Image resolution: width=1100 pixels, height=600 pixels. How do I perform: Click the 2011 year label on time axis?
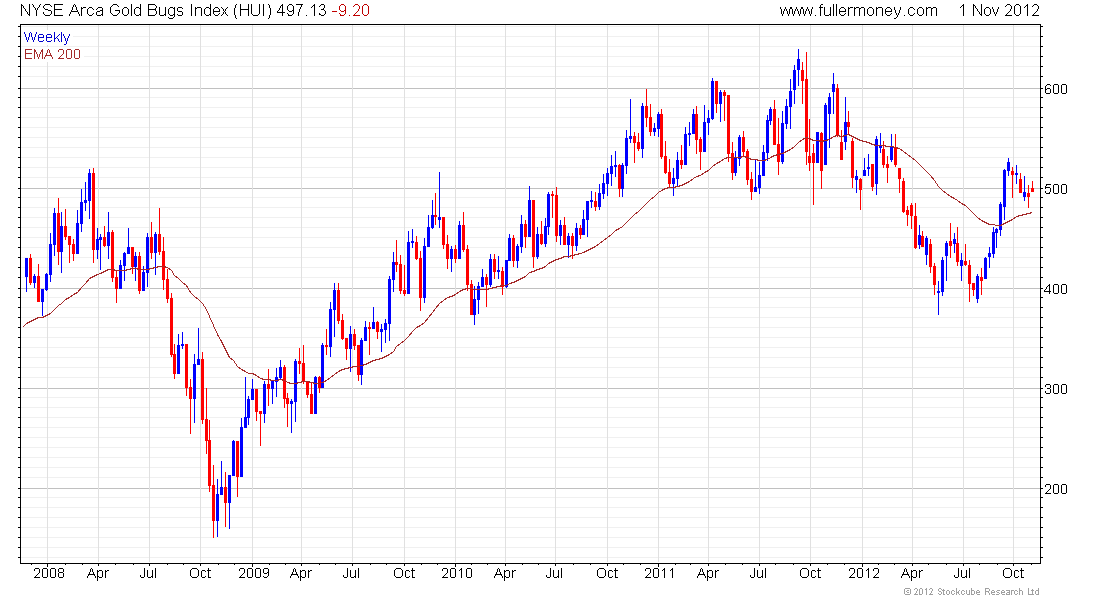(659, 573)
